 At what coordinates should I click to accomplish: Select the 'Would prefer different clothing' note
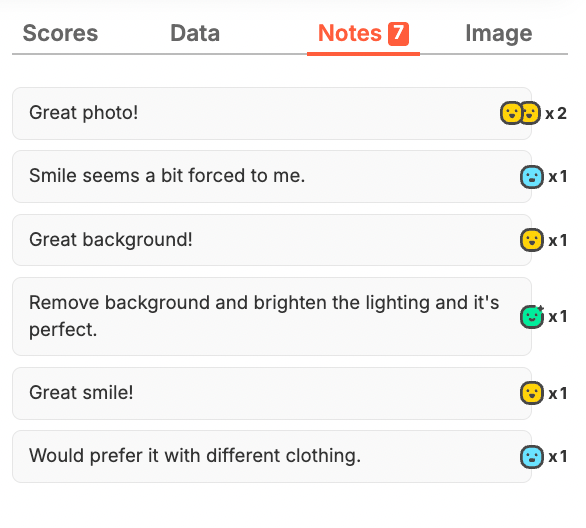tap(272, 457)
